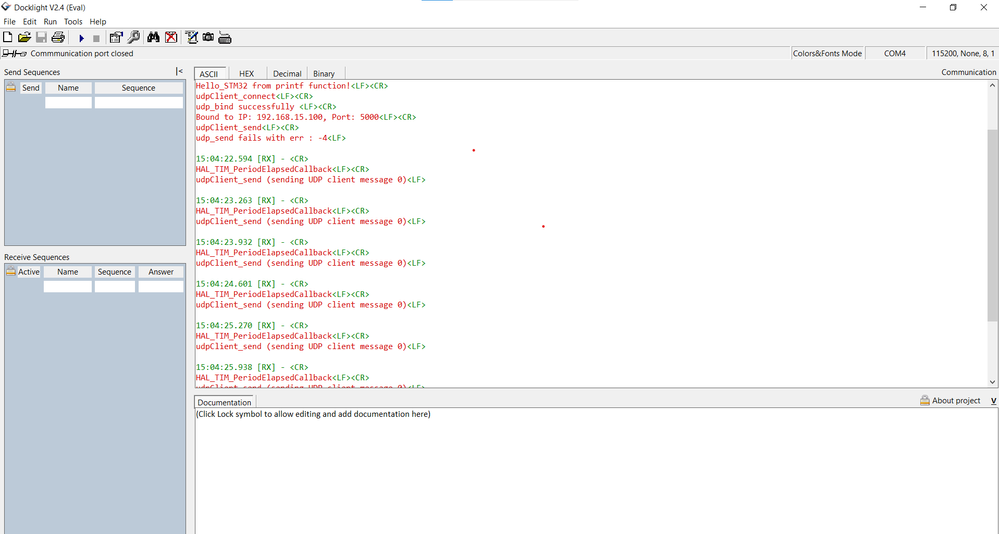The width and height of the screenshot is (999, 534).
Task: Click the 15:04:25.938 [RX] timestamp line
Action: tap(252, 367)
